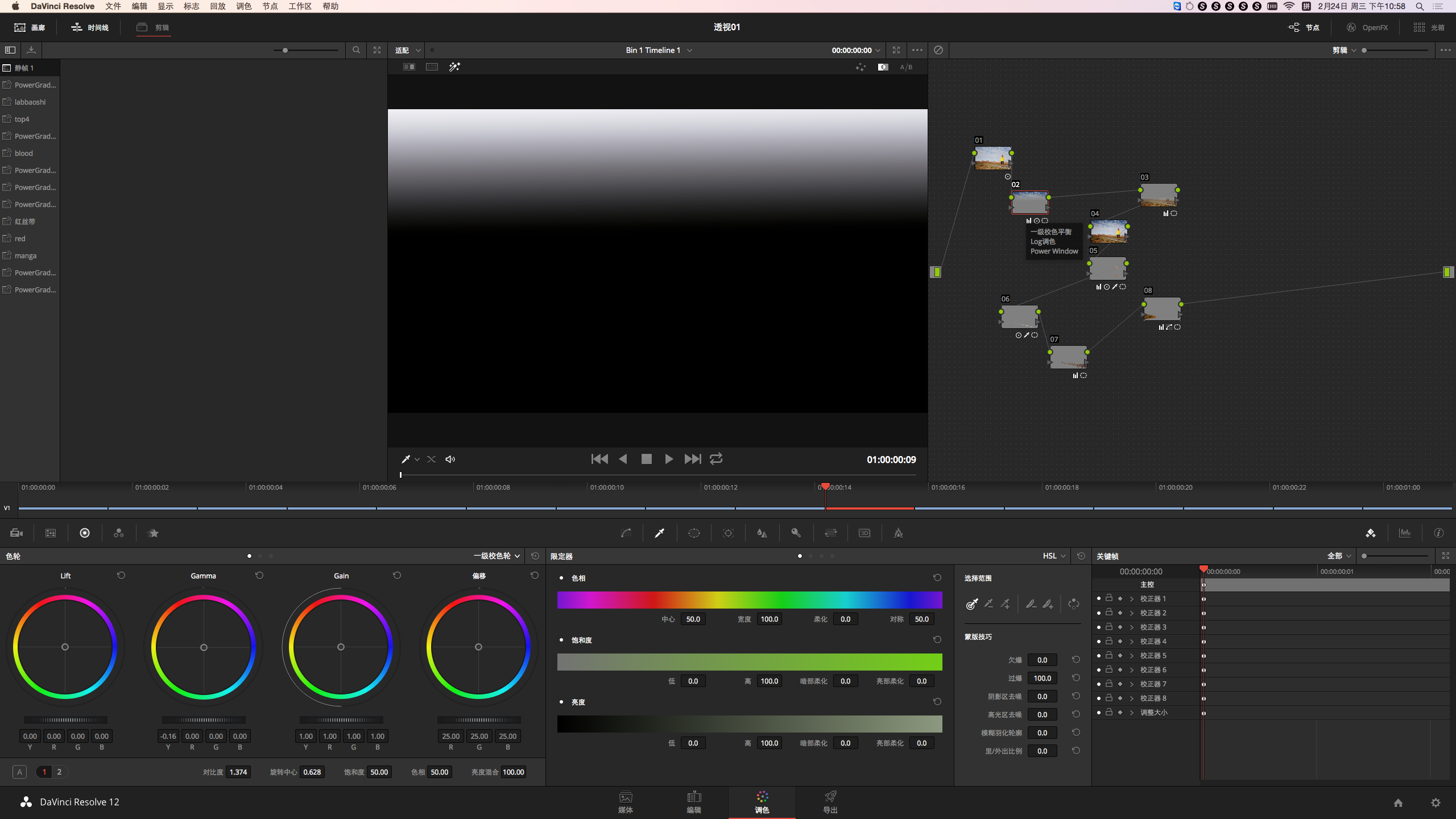Switch to the Media page tab

click(x=626, y=802)
